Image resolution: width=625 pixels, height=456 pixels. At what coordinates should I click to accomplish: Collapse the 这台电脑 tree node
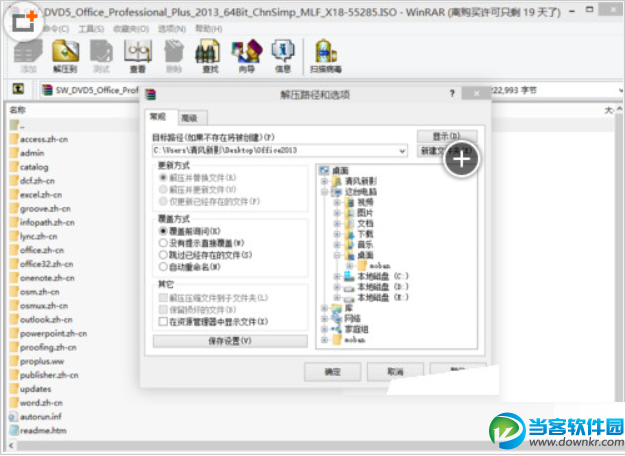[325, 192]
